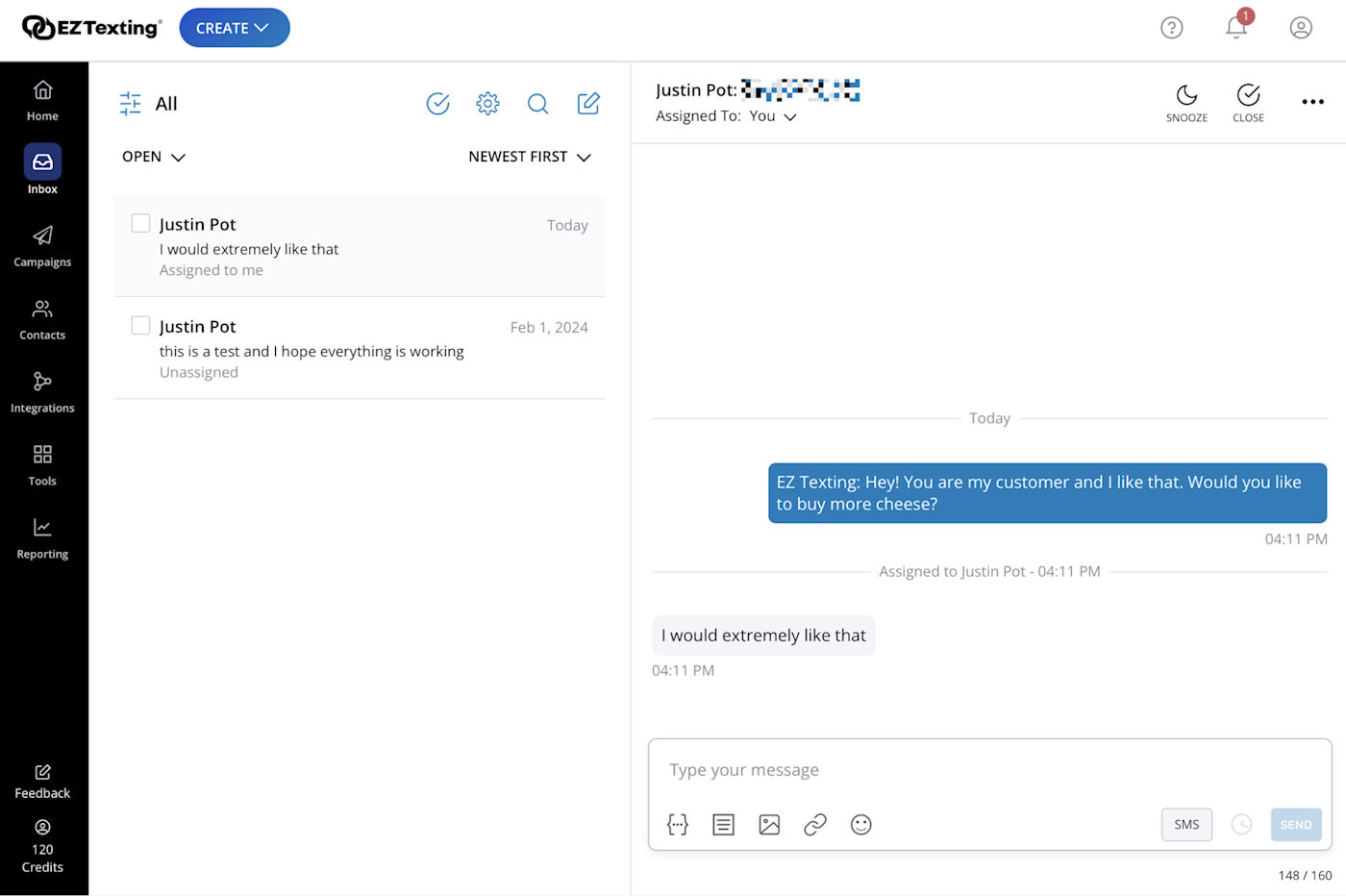This screenshot has width=1346, height=896.
Task: Open Inbox in the sidebar
Action: 42,170
